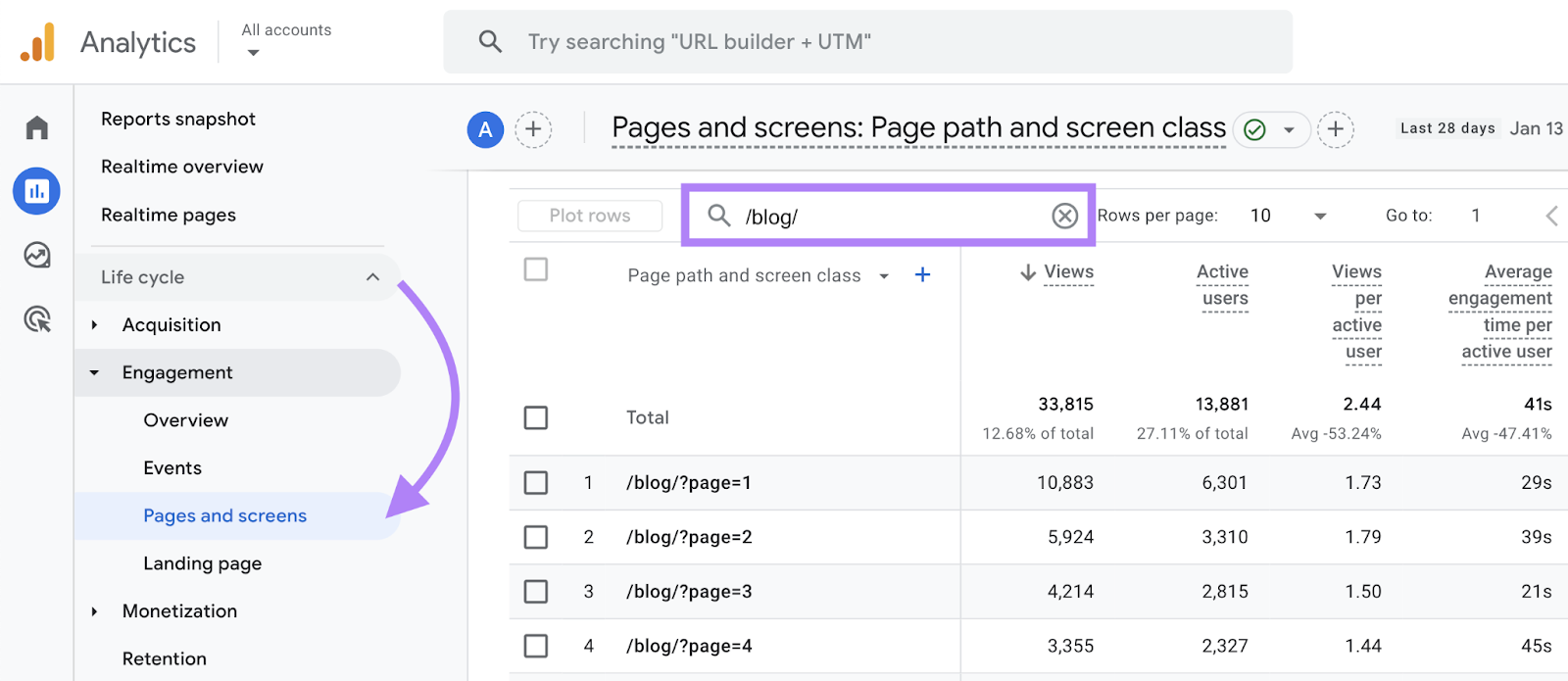Expand the Acquisition menu group

[x=95, y=325]
